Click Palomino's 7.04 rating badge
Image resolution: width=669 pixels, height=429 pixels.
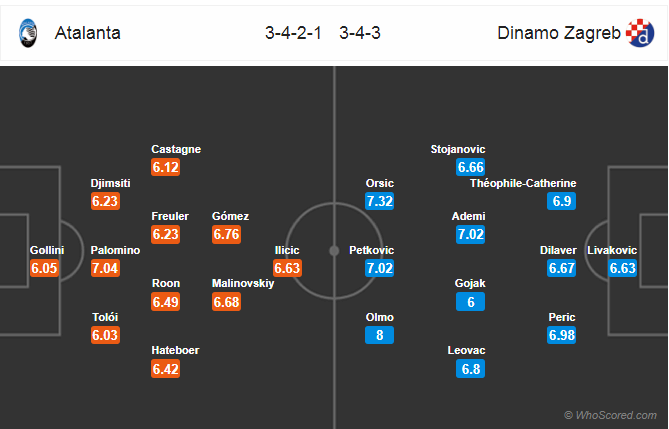[x=105, y=268]
